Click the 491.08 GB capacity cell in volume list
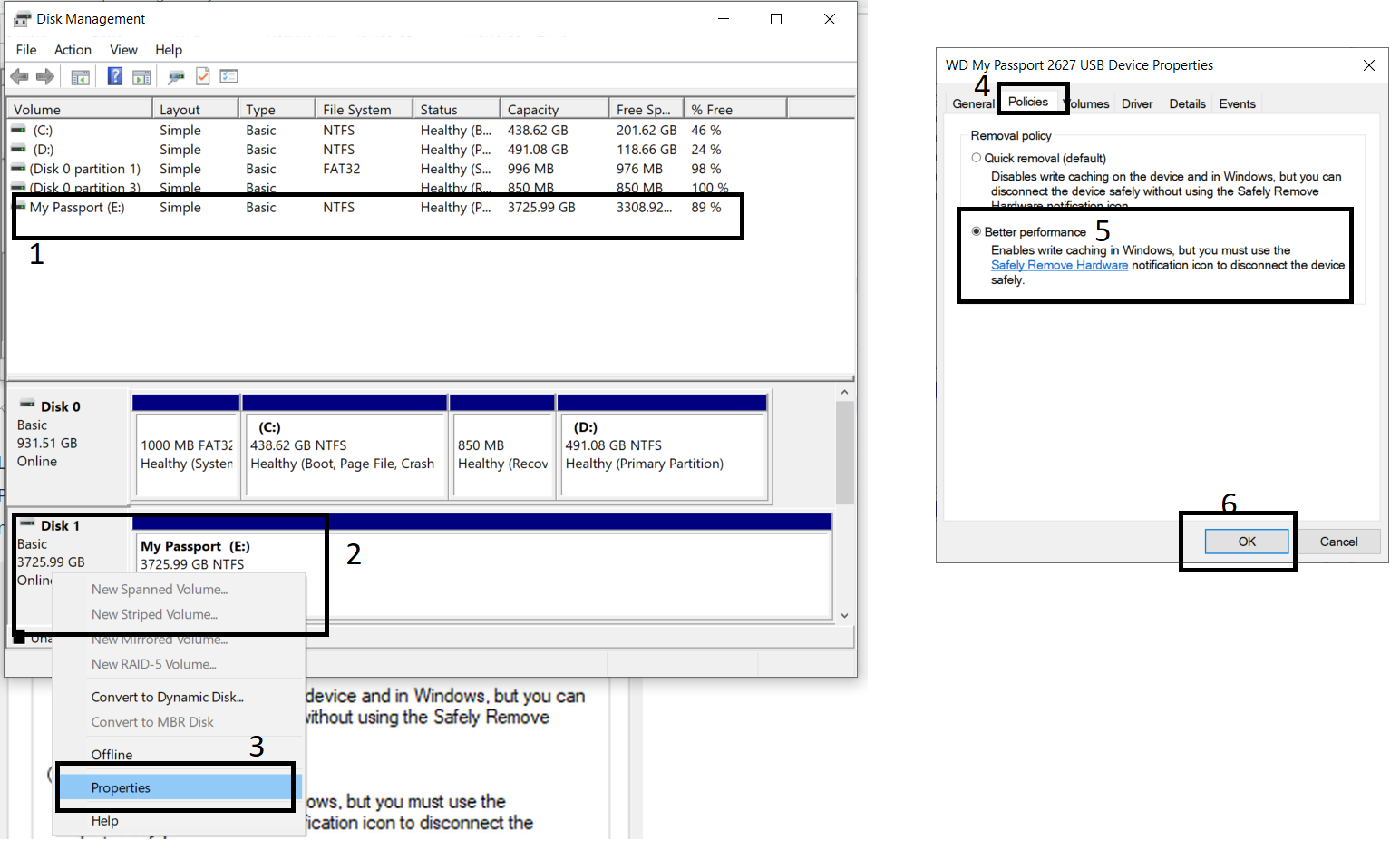Image resolution: width=1400 pixels, height=860 pixels. pos(538,150)
